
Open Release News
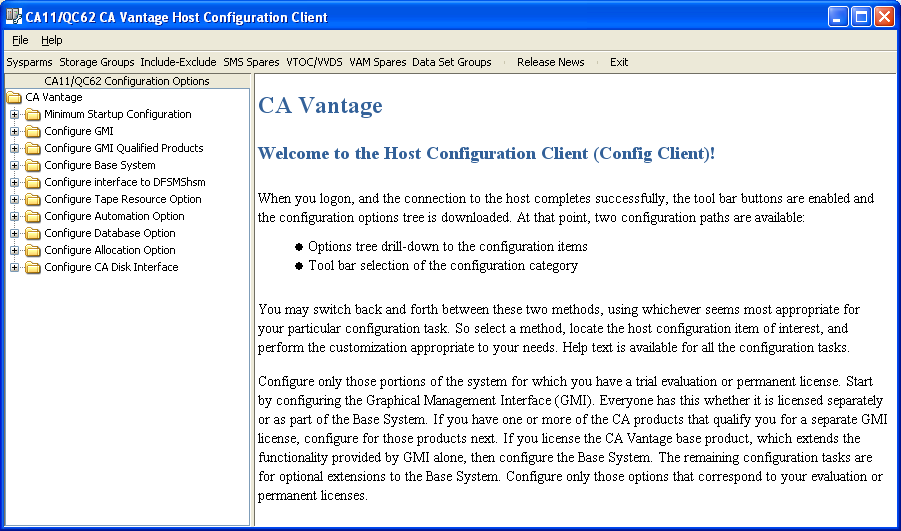(550, 62)
